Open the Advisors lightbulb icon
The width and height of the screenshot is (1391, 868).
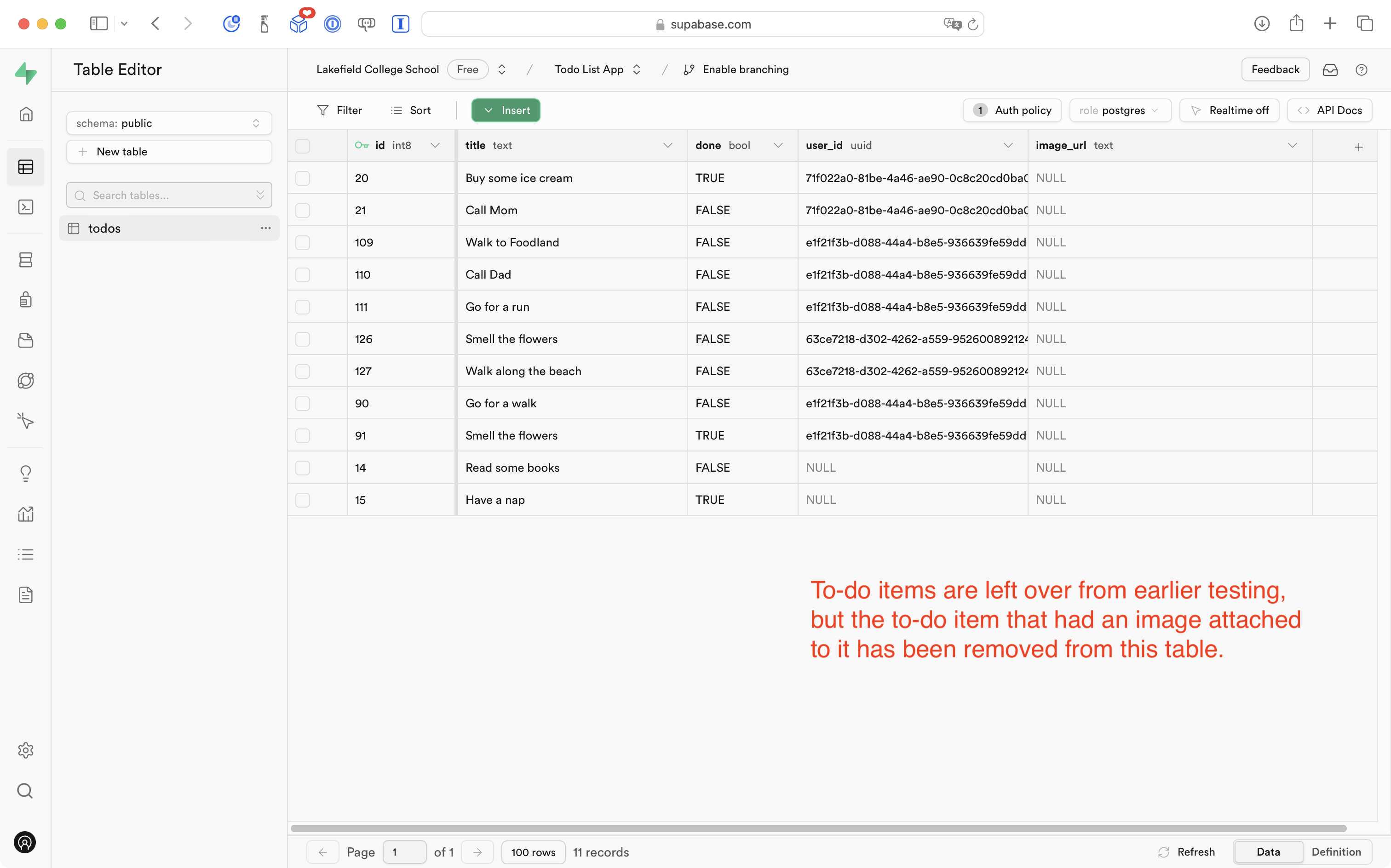tap(26, 473)
